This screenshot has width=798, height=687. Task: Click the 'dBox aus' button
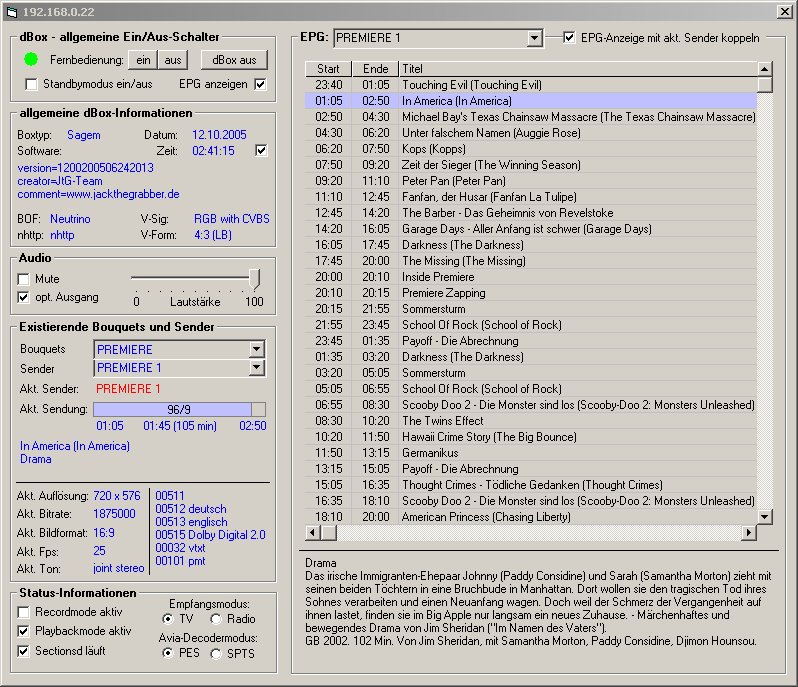234,60
